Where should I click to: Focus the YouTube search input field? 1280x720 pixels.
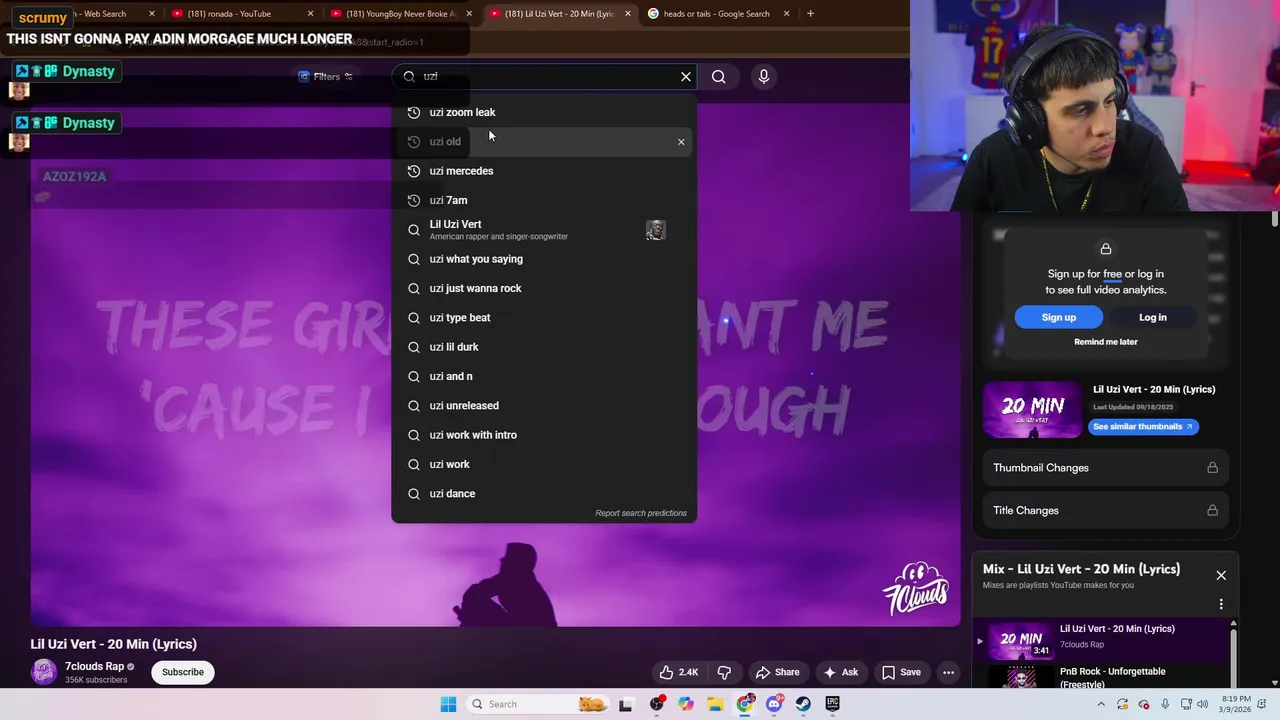[545, 76]
